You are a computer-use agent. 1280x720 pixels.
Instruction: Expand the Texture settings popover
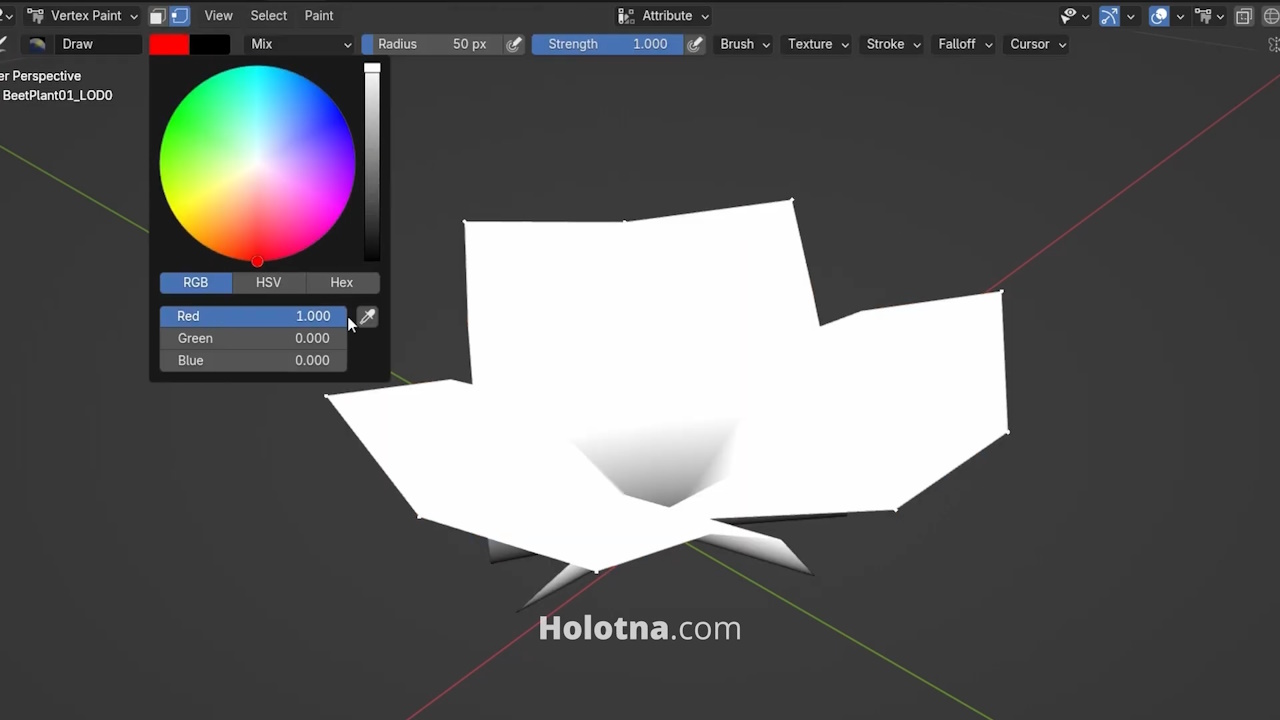pos(818,44)
